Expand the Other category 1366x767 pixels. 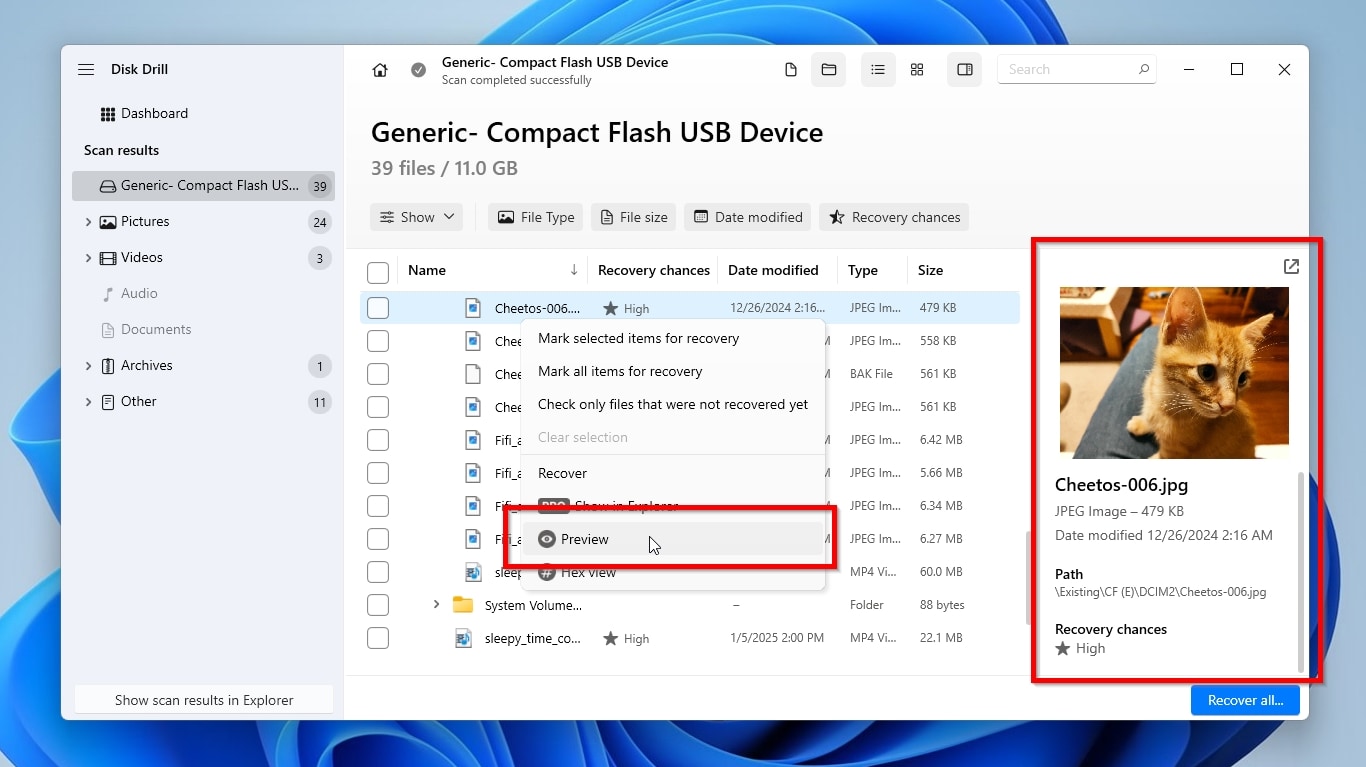point(88,402)
